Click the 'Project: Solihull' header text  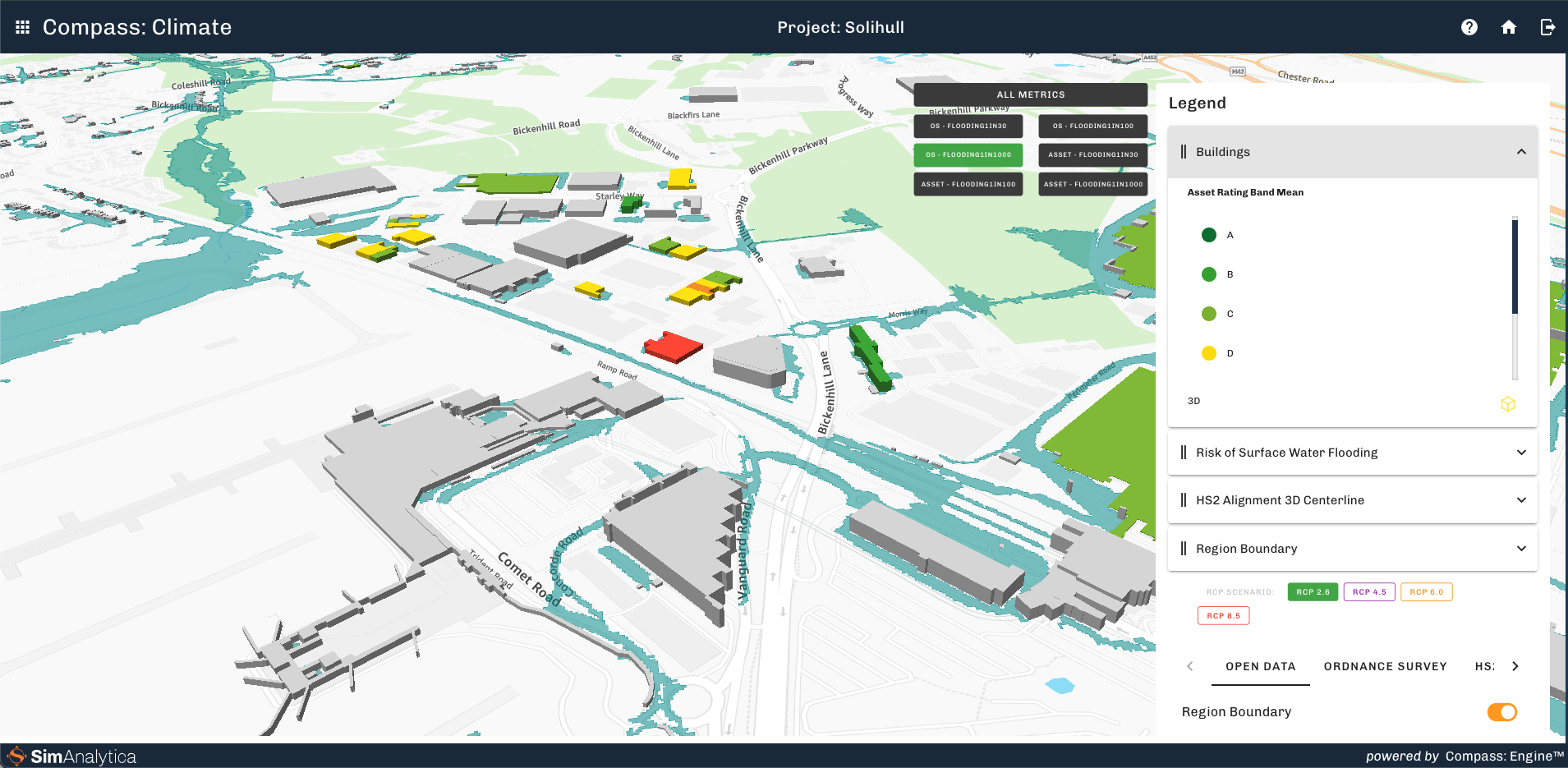[x=841, y=27]
